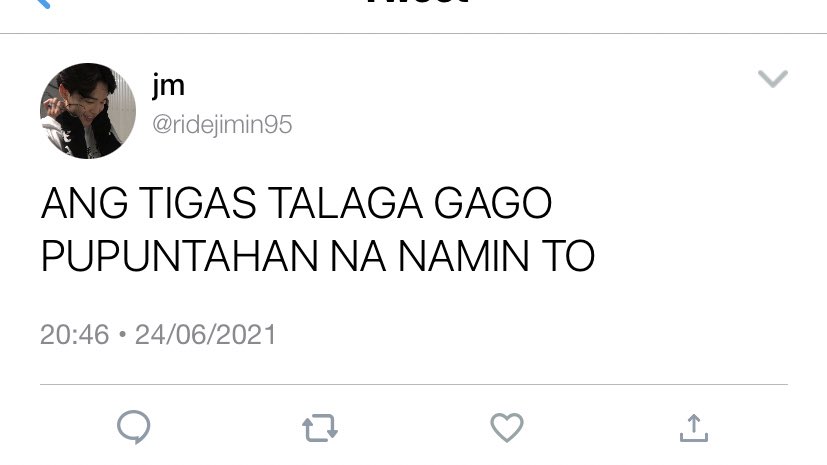Viewport: 827px width, 465px height.
Task: Go back using the blue arrow at top left
Action: (44, 4)
